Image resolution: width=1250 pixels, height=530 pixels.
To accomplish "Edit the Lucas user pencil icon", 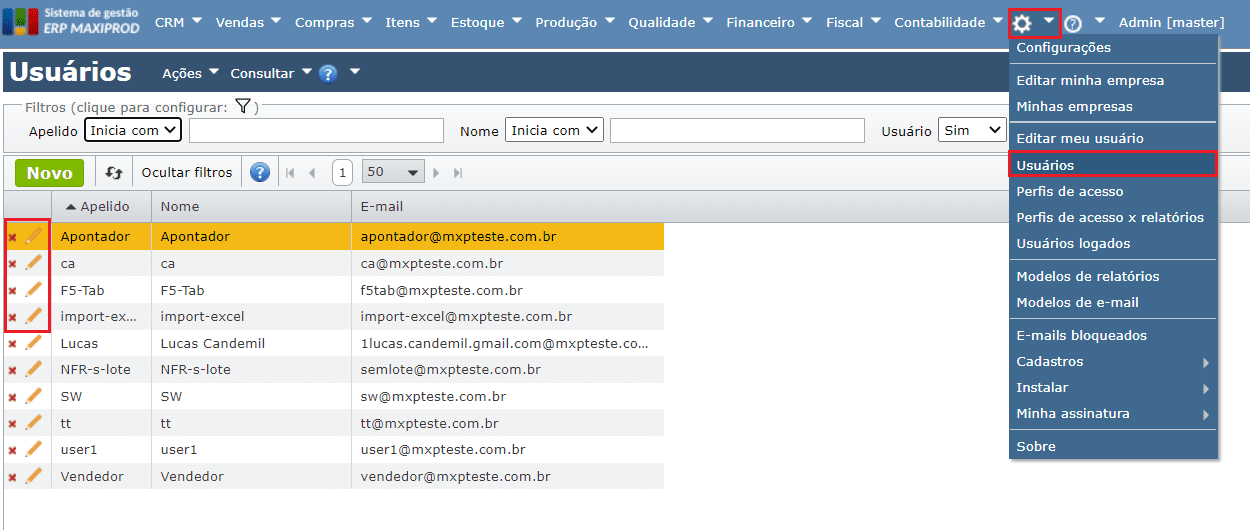I will (33, 343).
